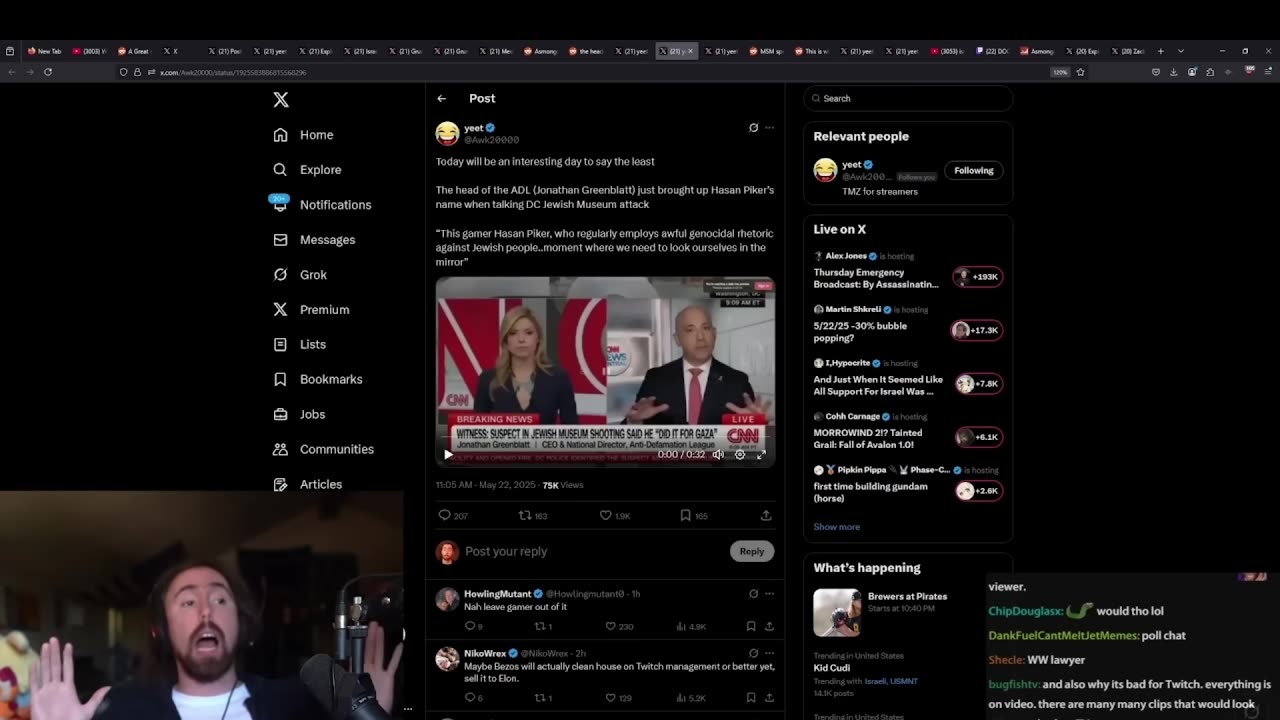Open Messages in the sidebar
1280x720 pixels.
click(313, 240)
